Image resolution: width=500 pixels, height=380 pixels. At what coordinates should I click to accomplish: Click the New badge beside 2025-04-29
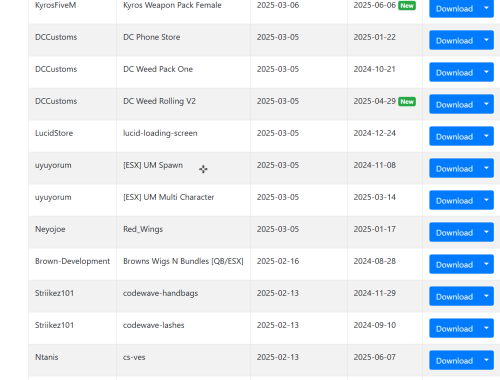click(407, 101)
